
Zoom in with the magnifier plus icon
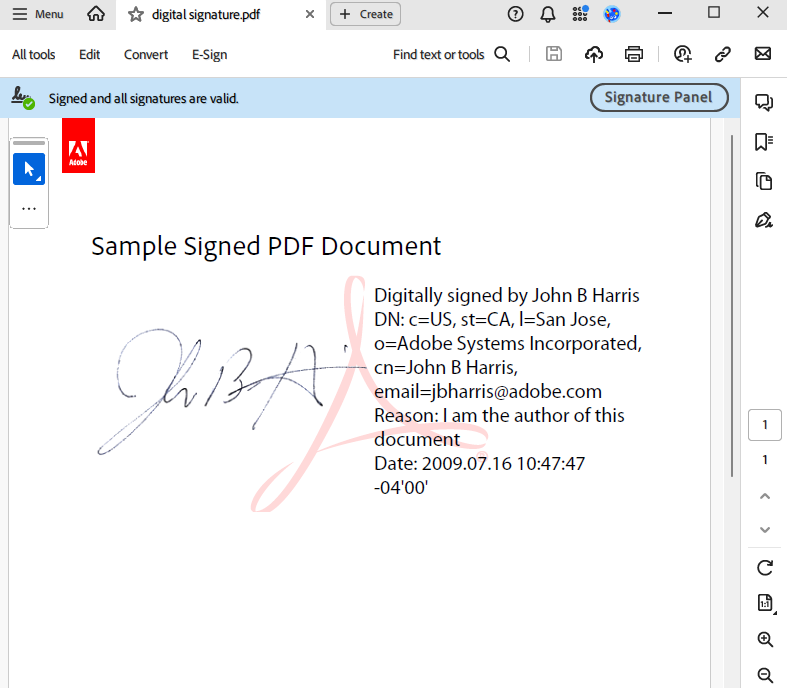point(765,639)
